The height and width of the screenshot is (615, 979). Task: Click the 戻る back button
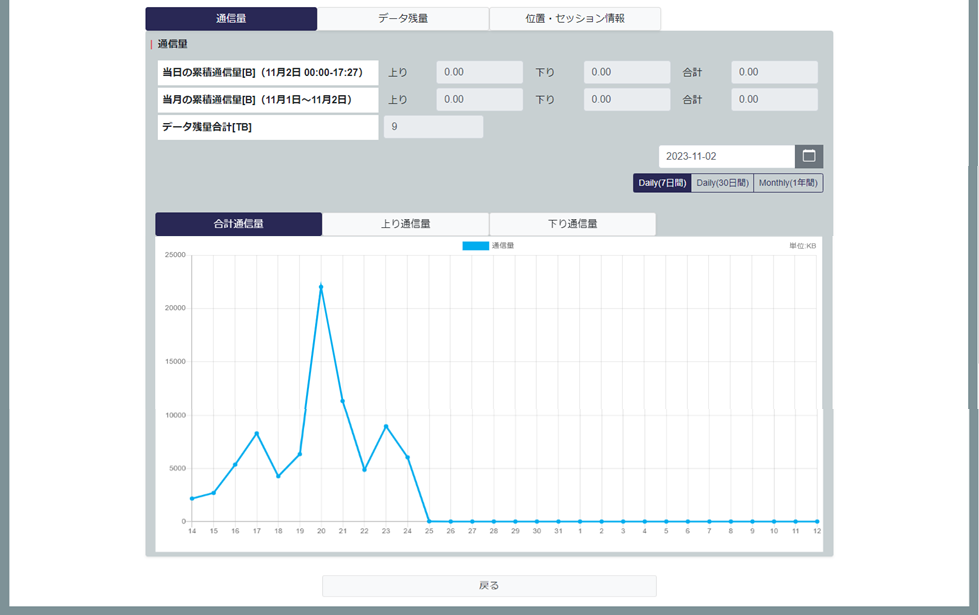pyautogui.click(x=489, y=586)
